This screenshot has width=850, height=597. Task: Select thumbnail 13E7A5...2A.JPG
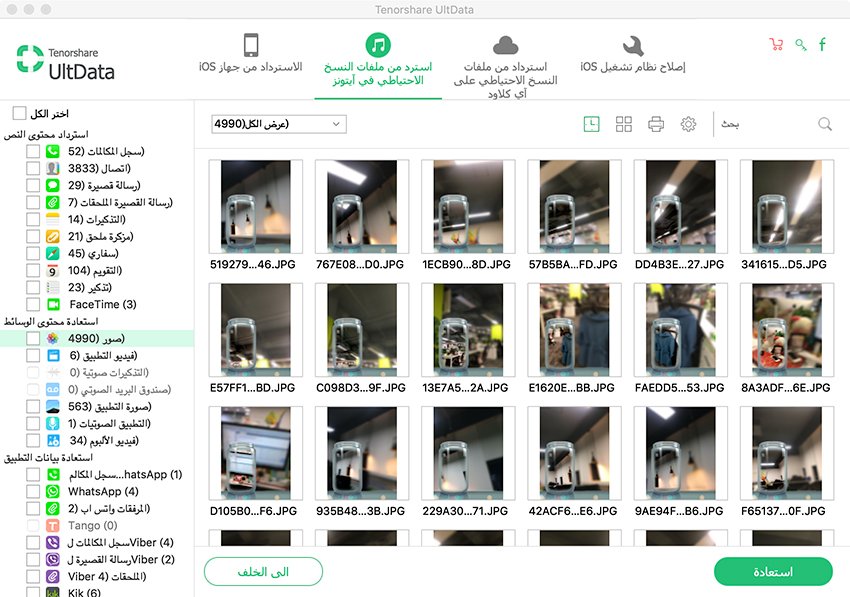pos(468,330)
